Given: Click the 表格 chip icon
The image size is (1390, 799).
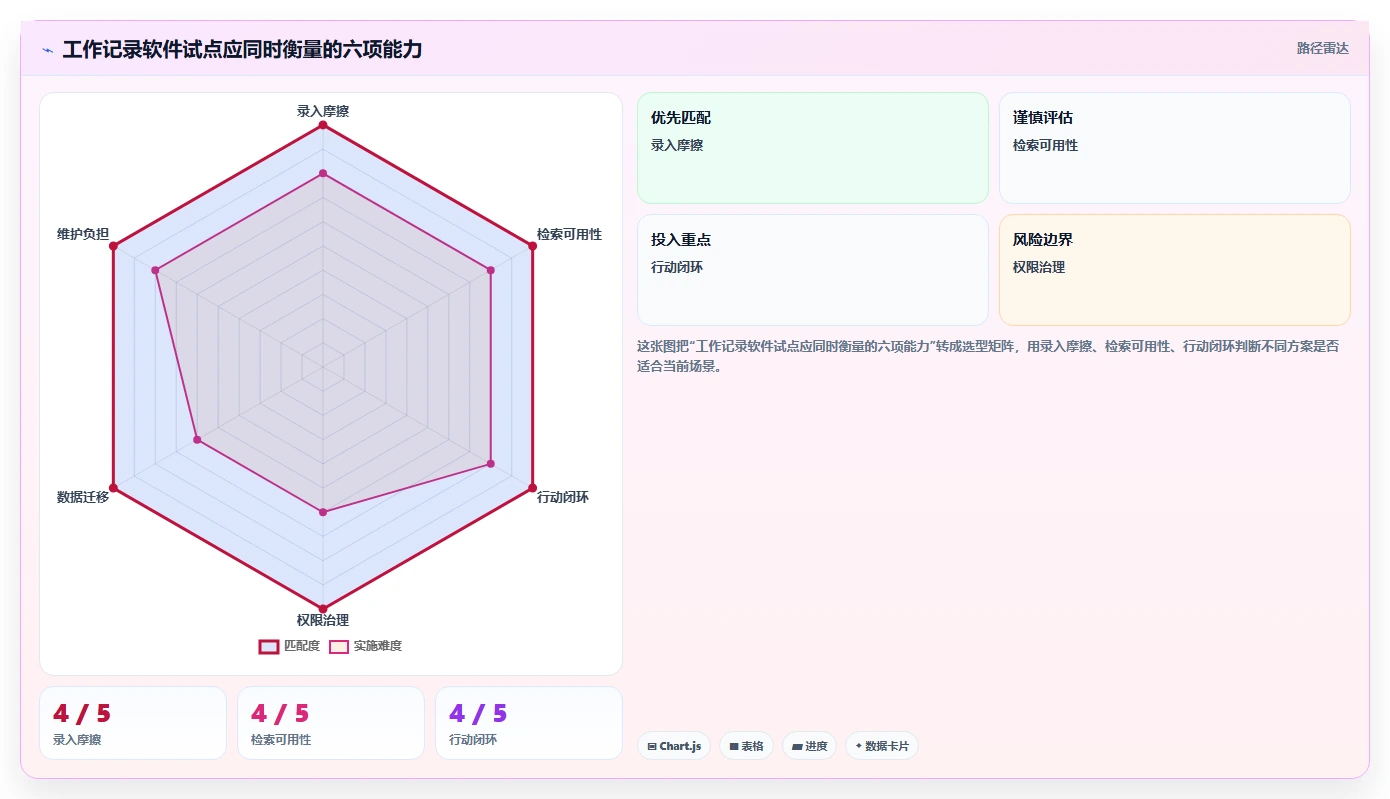Looking at the screenshot, I should (734, 746).
